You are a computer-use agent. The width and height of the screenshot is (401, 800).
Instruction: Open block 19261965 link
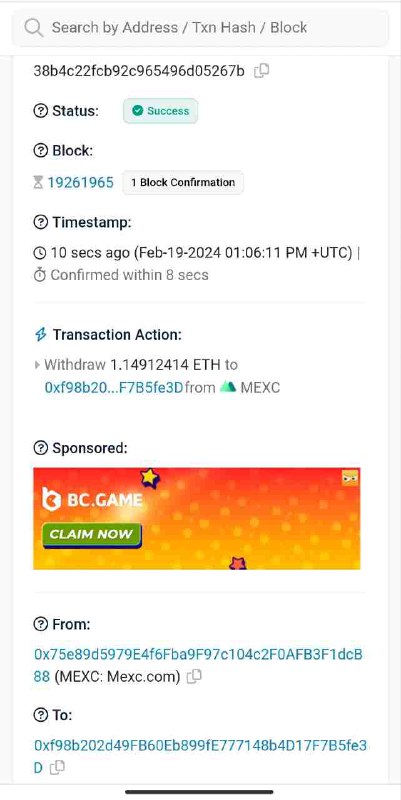[81, 183]
